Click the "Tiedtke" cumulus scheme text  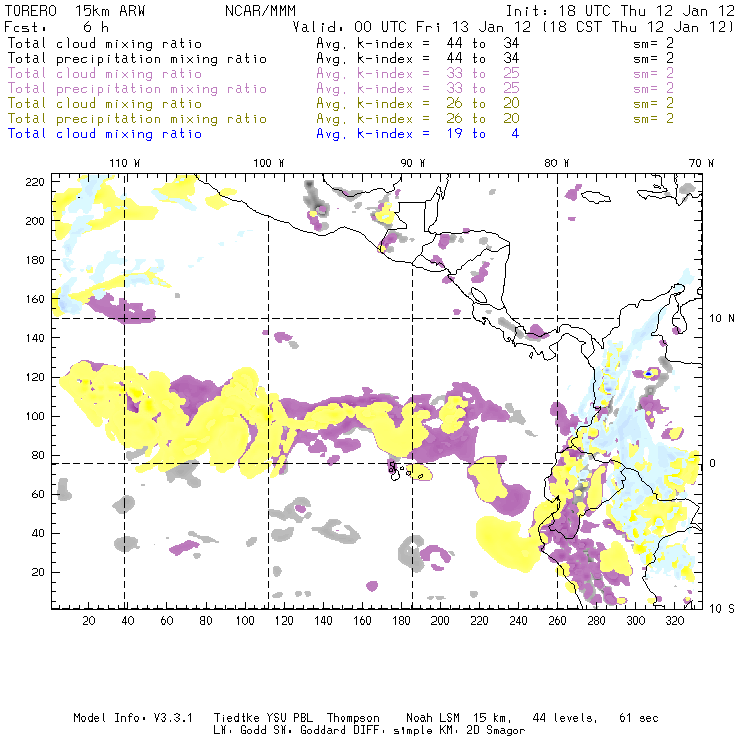[237, 718]
